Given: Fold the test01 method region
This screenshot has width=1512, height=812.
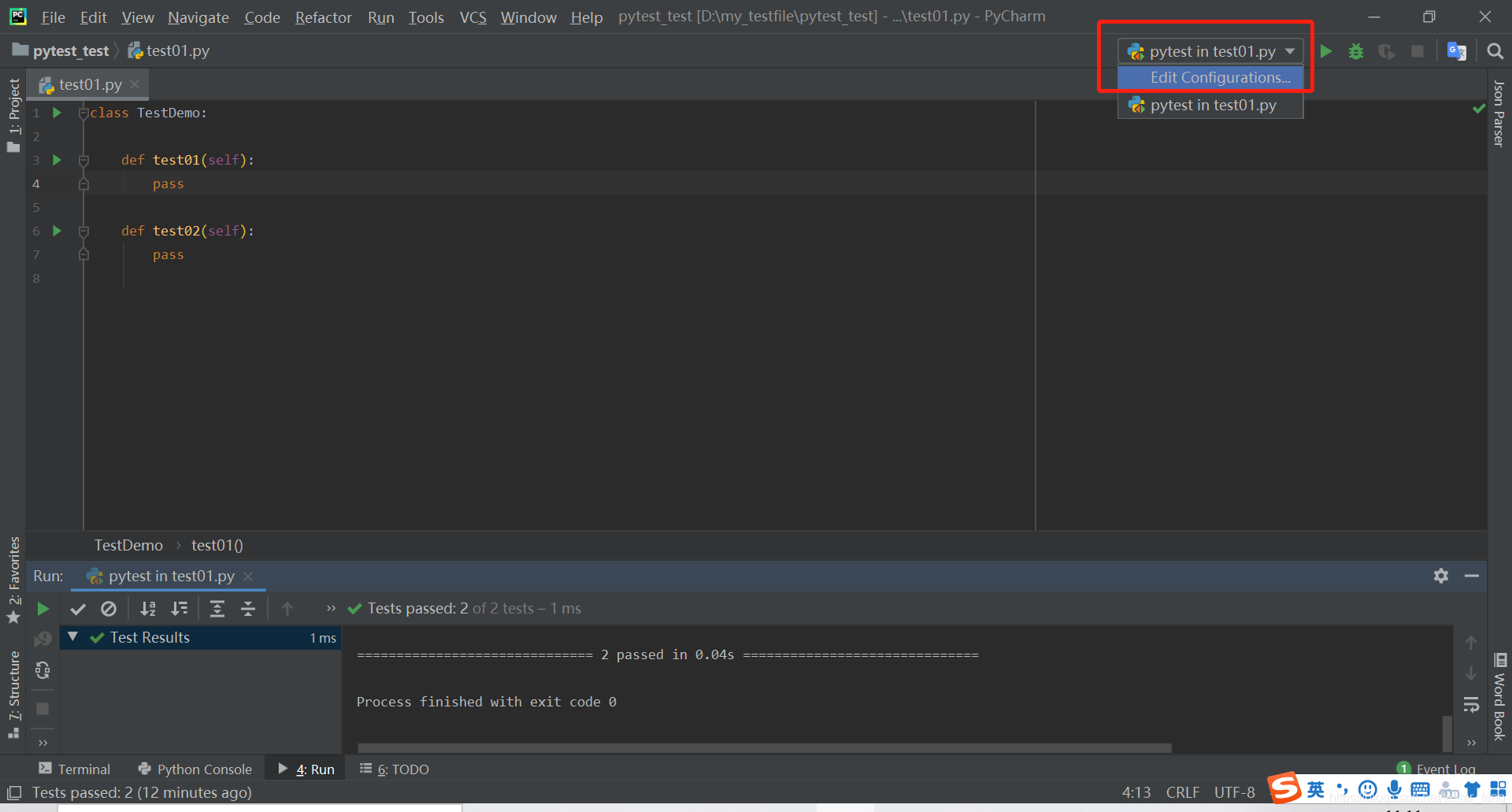Looking at the screenshot, I should click(83, 161).
